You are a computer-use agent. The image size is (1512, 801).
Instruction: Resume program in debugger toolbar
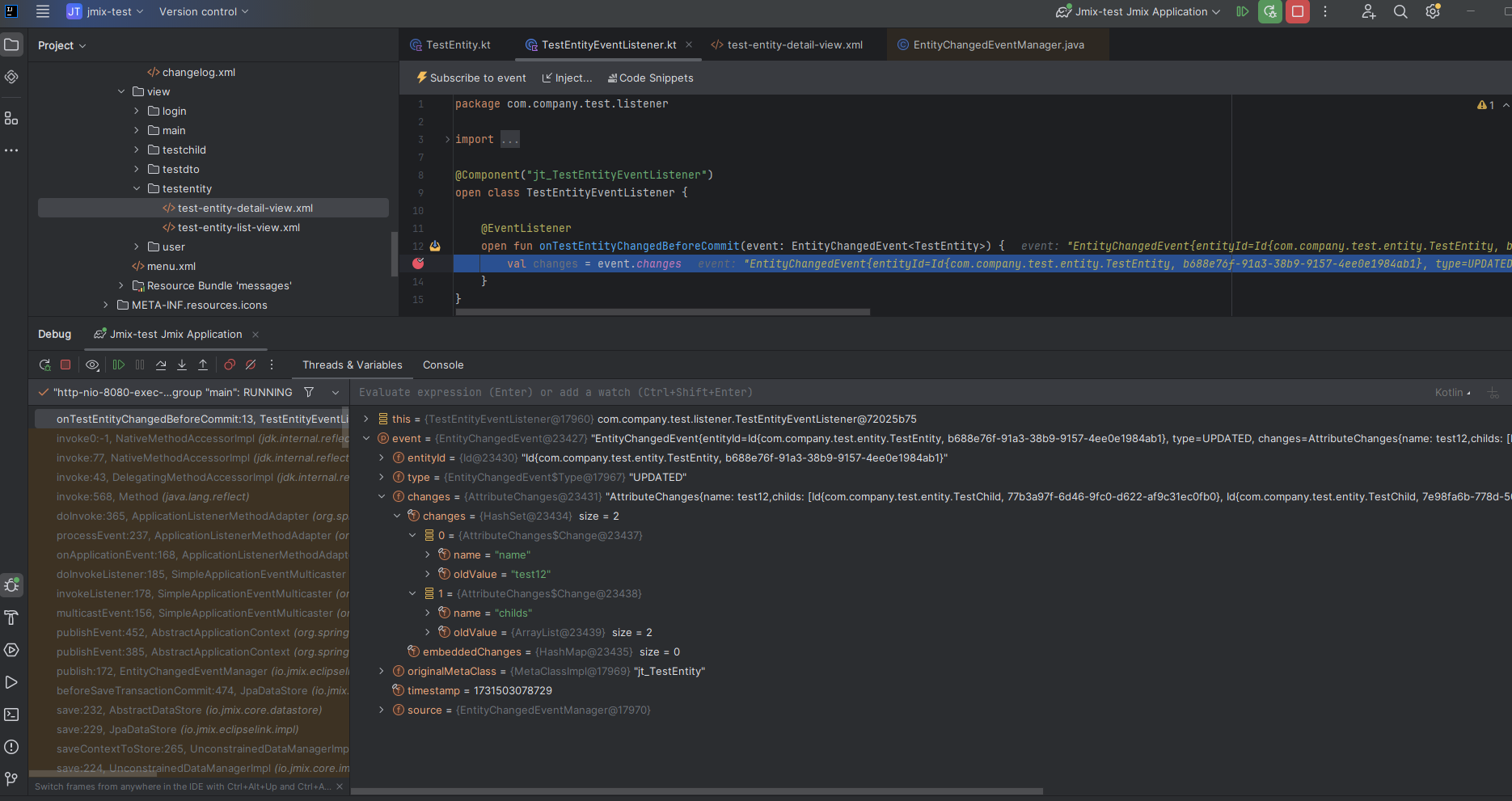click(x=119, y=365)
